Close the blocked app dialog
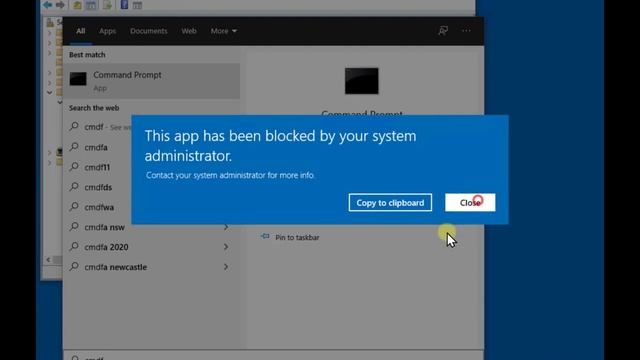640x360 pixels. tap(470, 202)
